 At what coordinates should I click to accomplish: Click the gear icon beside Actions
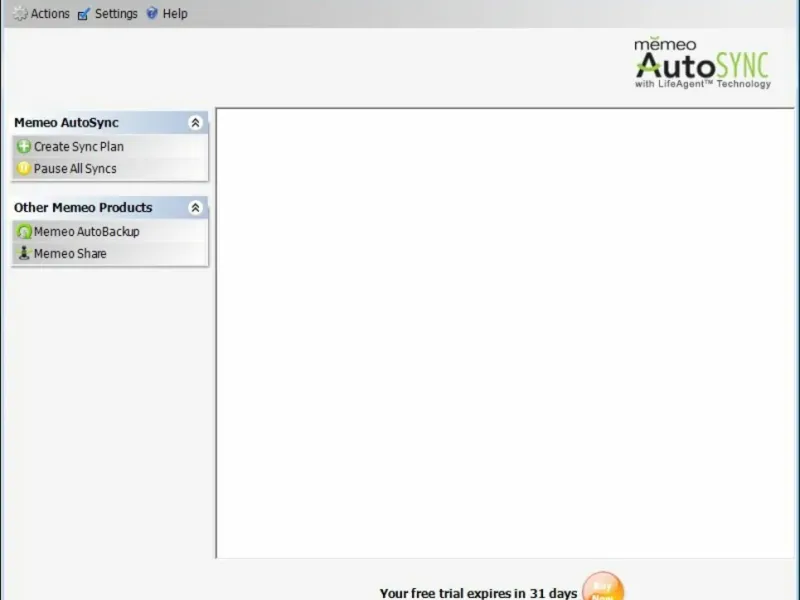tap(20, 14)
